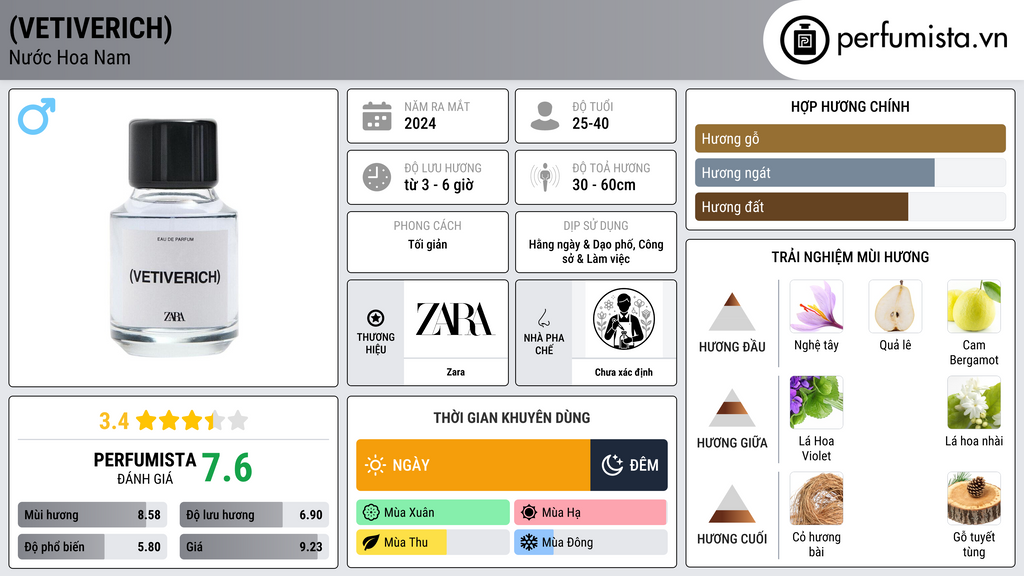Screen dimensions: 1024x576
Task: Click the Chưa xác định perfumer caption
Action: click(624, 372)
